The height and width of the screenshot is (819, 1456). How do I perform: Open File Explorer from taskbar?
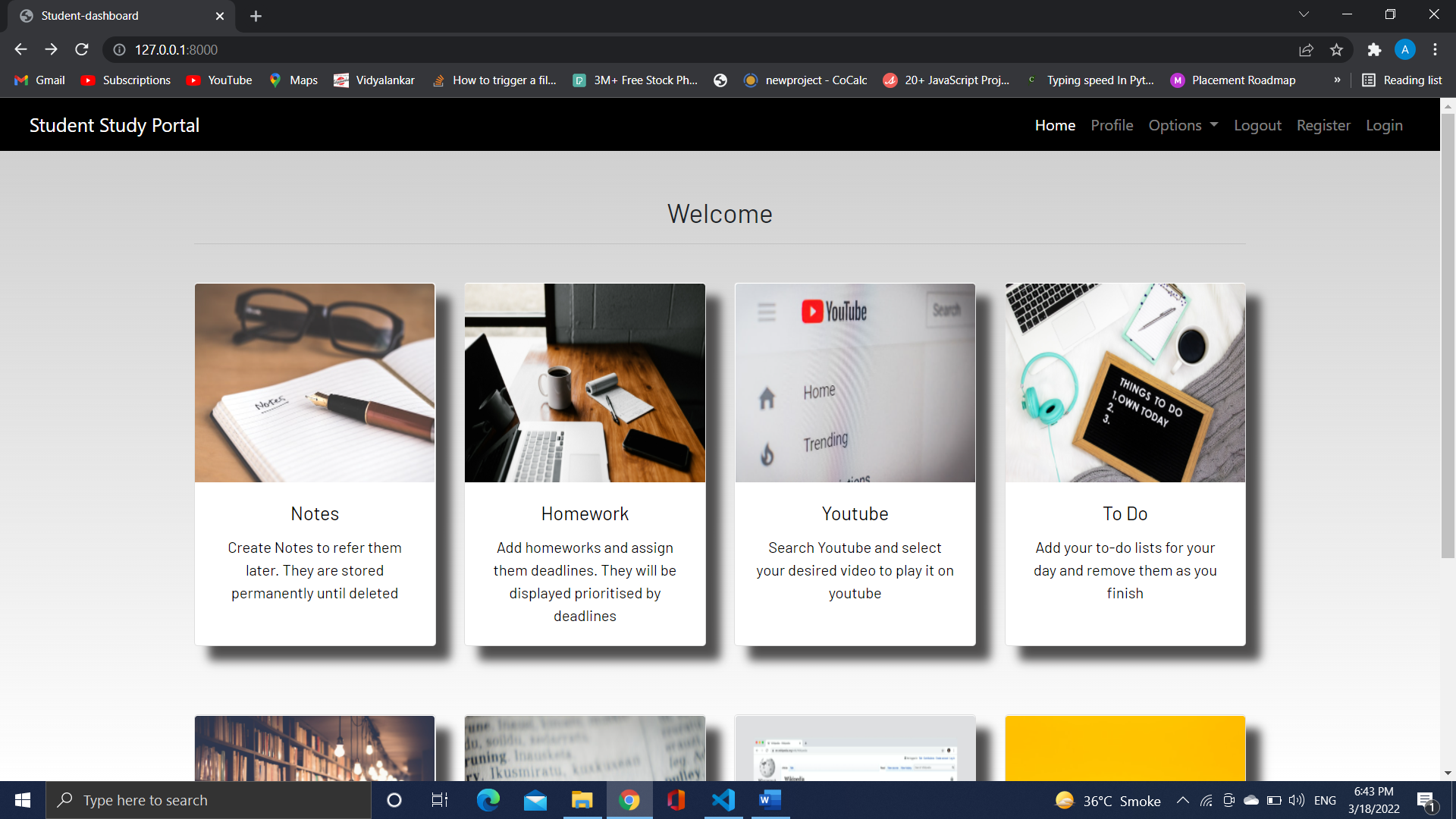(x=582, y=800)
